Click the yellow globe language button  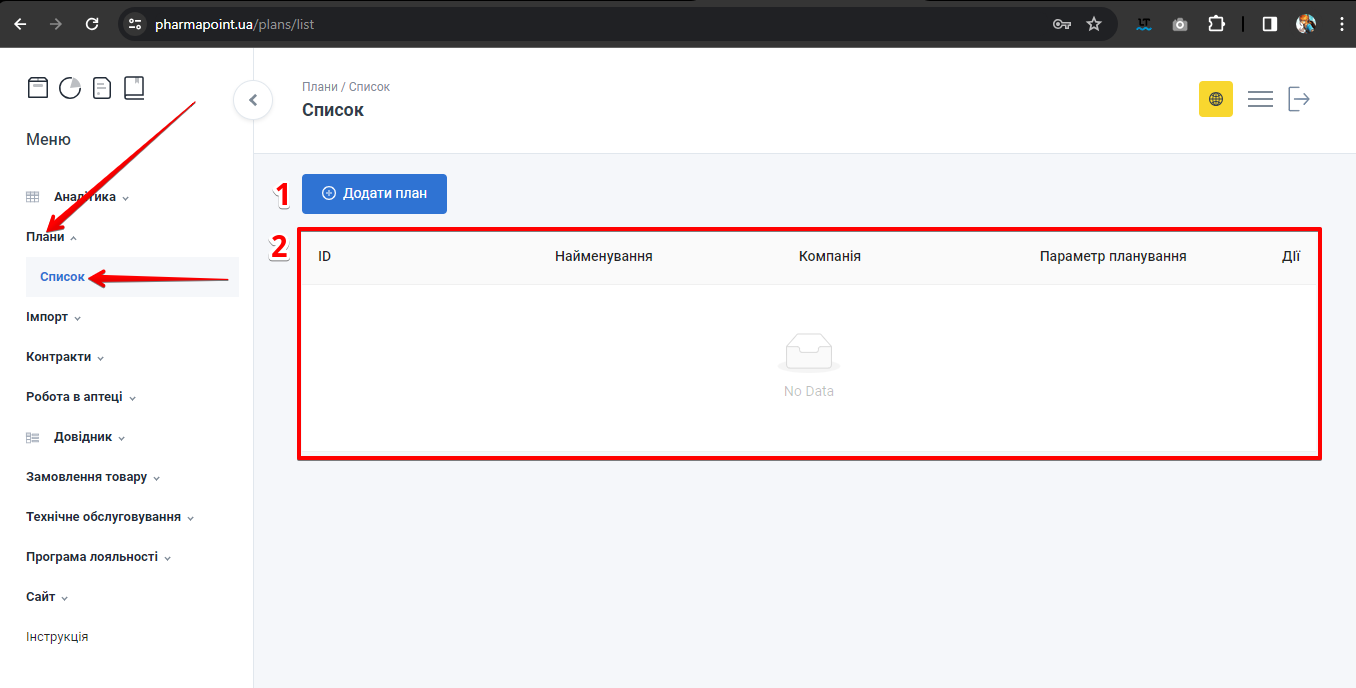click(1215, 99)
